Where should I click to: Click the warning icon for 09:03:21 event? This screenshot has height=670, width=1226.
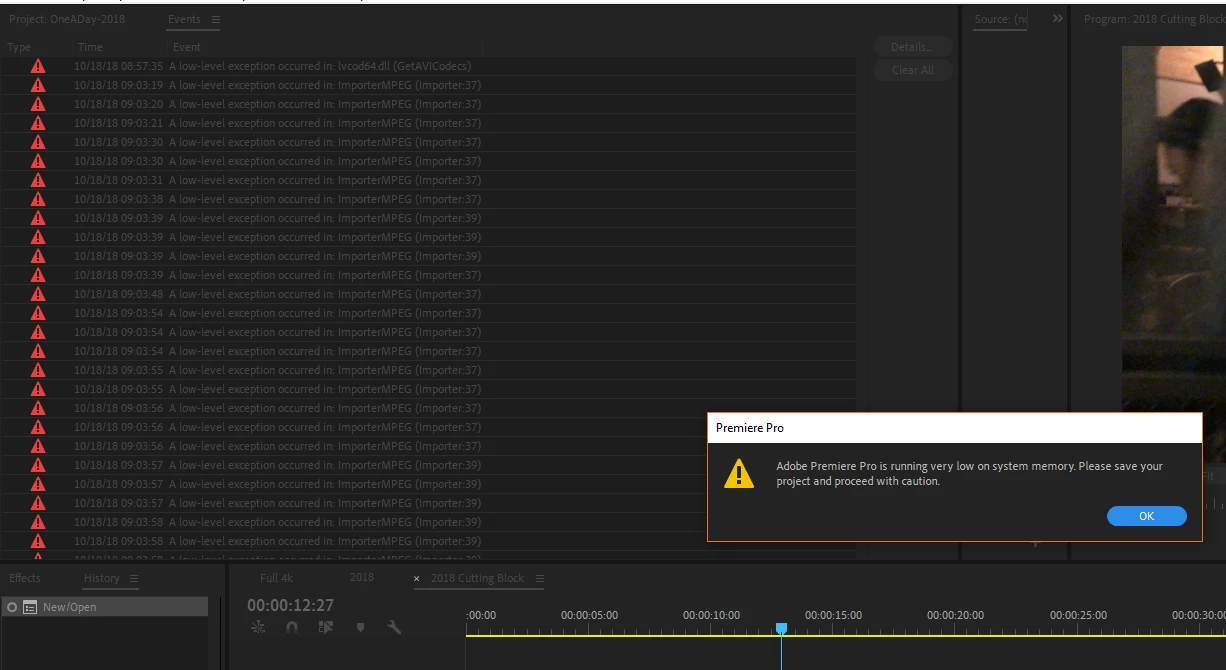[38, 123]
